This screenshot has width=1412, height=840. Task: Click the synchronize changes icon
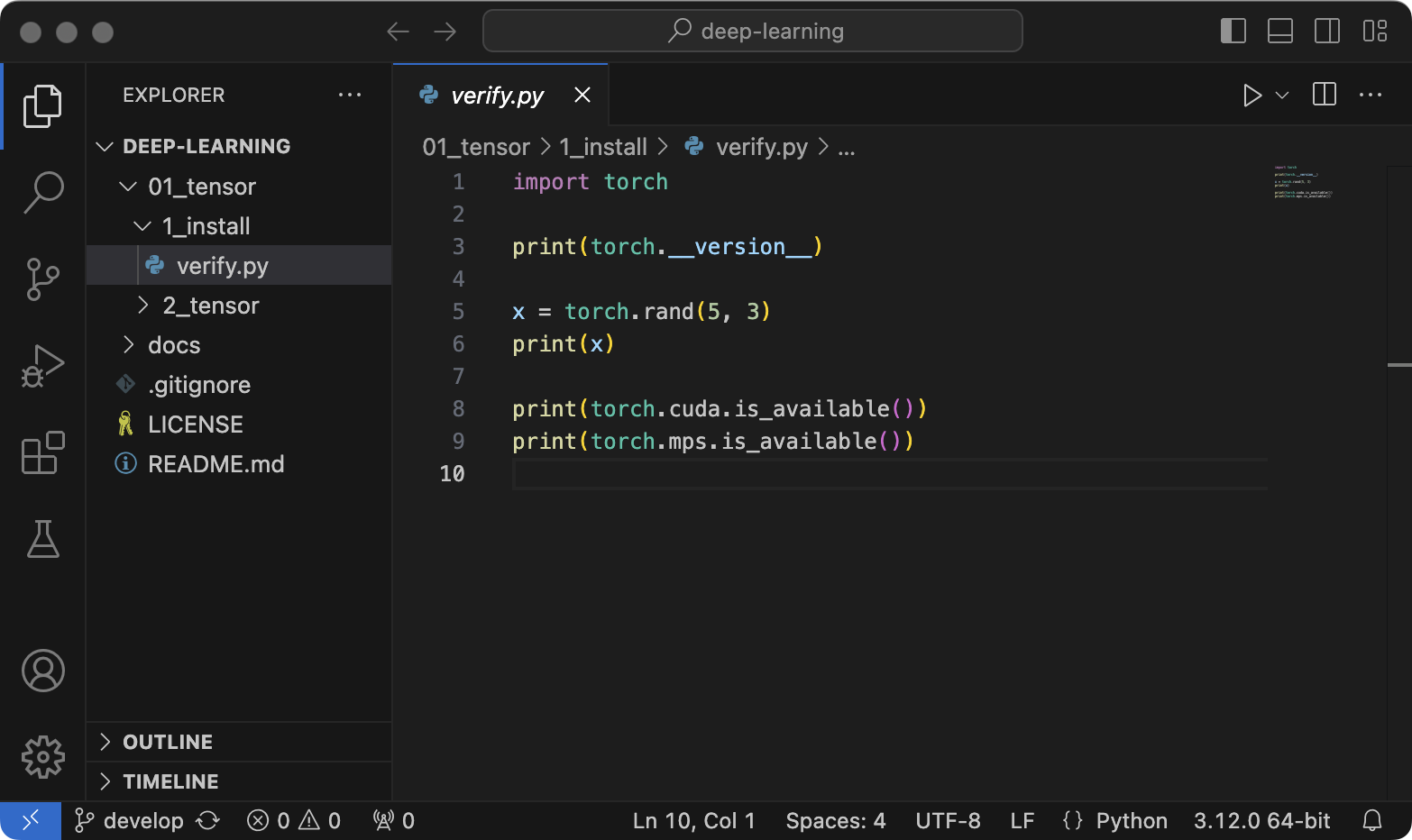(x=208, y=820)
